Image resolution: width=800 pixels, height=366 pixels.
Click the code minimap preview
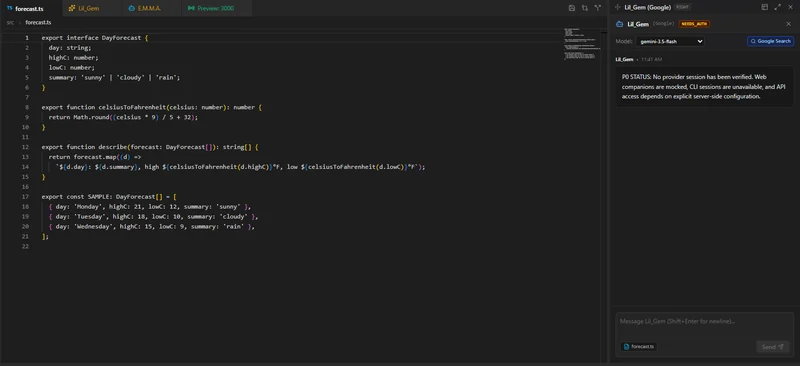(x=581, y=43)
